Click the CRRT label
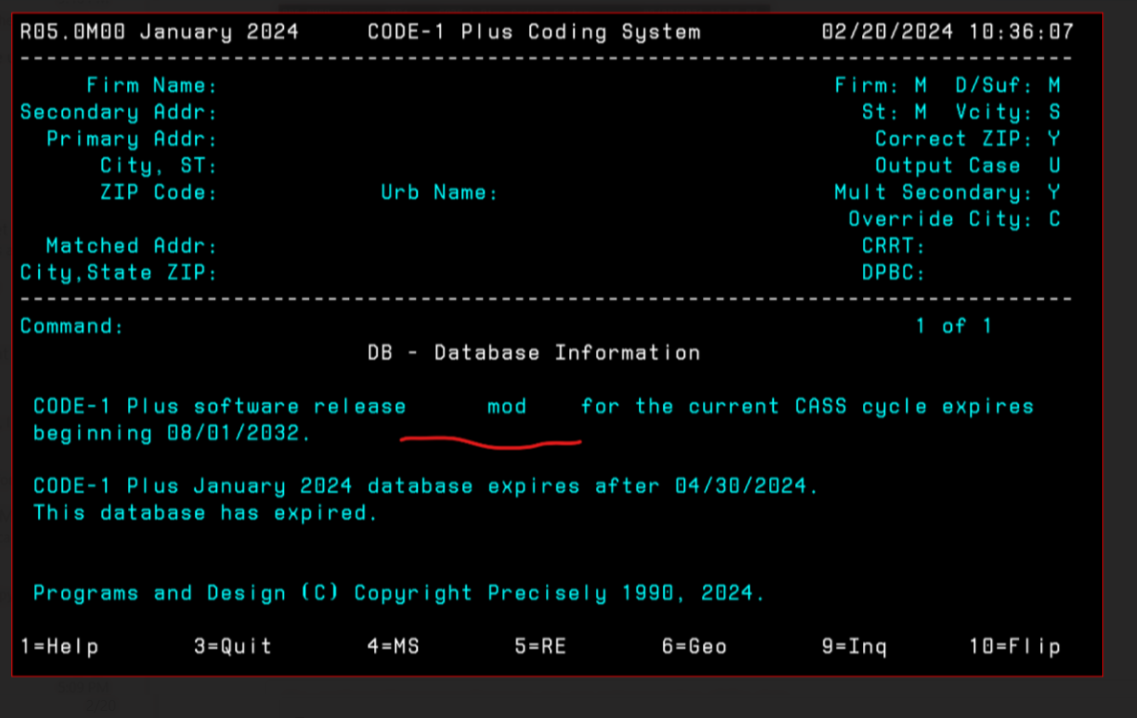 tap(893, 246)
